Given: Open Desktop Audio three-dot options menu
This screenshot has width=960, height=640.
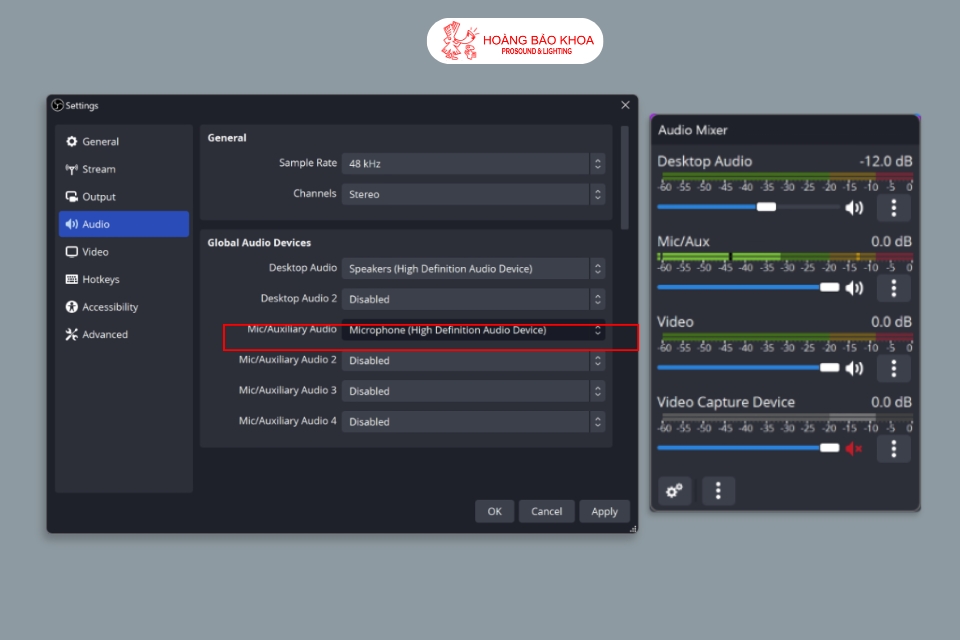Looking at the screenshot, I should click(x=893, y=208).
